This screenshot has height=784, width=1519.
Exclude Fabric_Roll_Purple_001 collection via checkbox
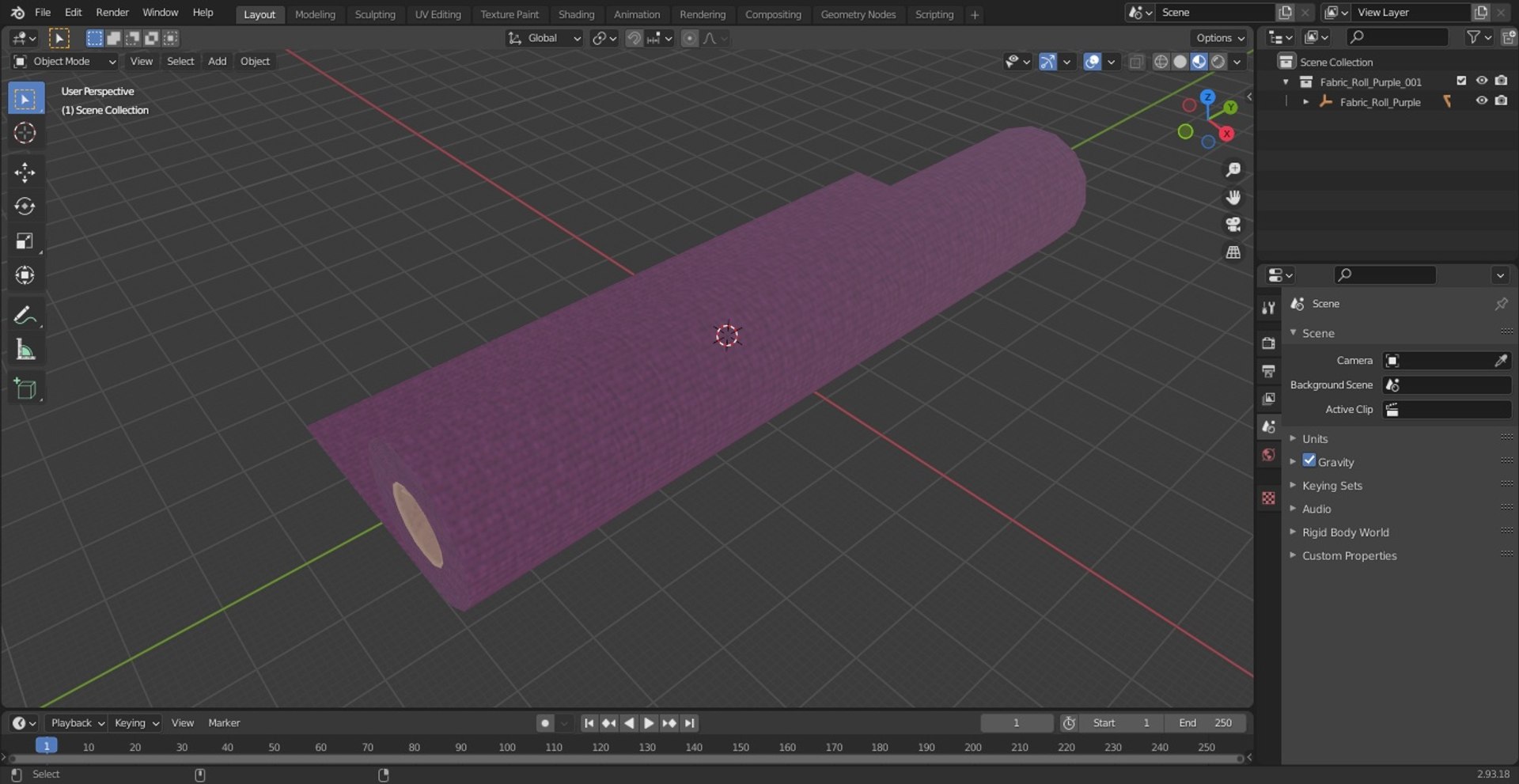[x=1461, y=81]
